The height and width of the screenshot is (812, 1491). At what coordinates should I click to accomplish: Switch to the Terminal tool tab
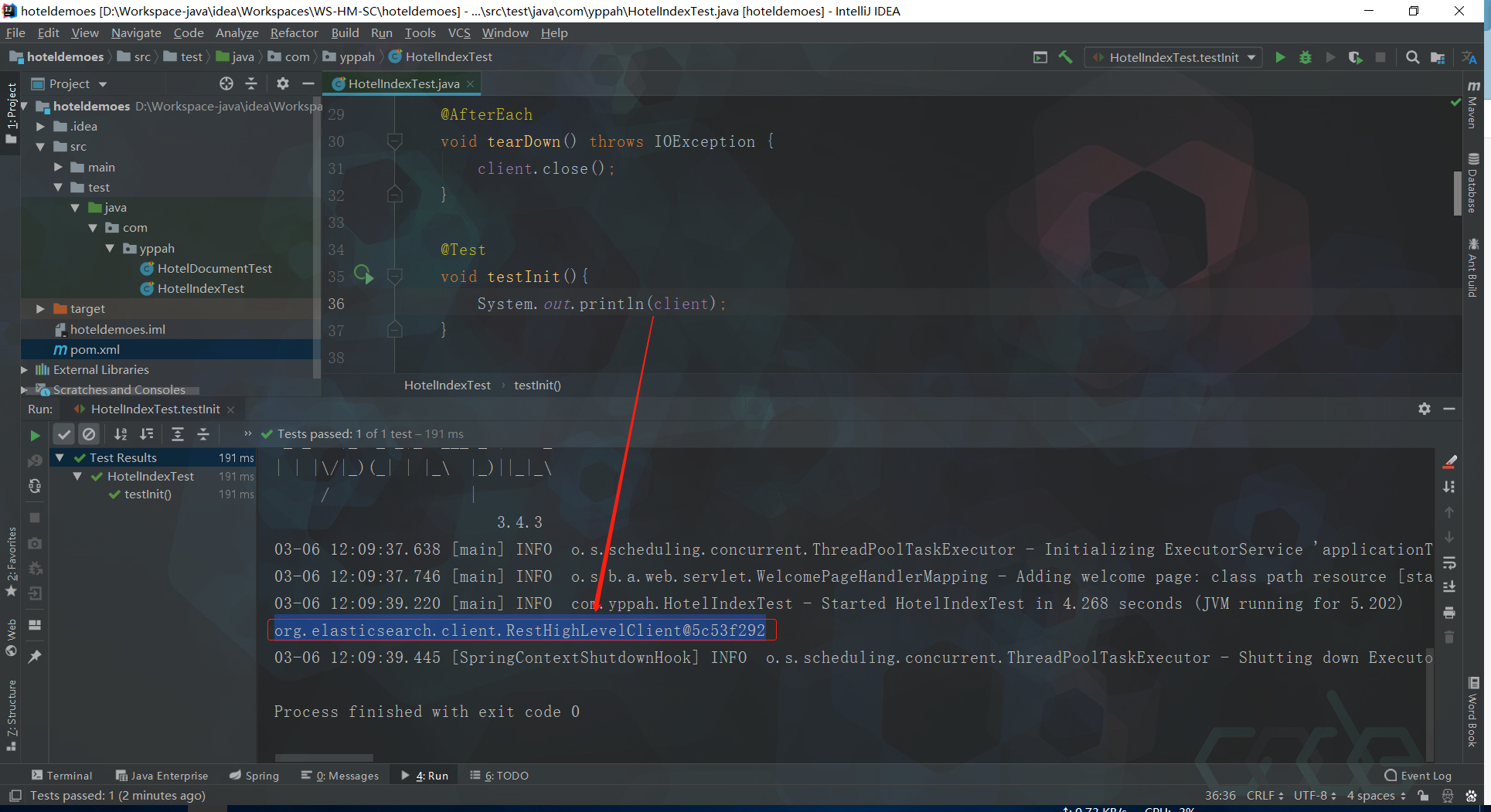click(62, 776)
